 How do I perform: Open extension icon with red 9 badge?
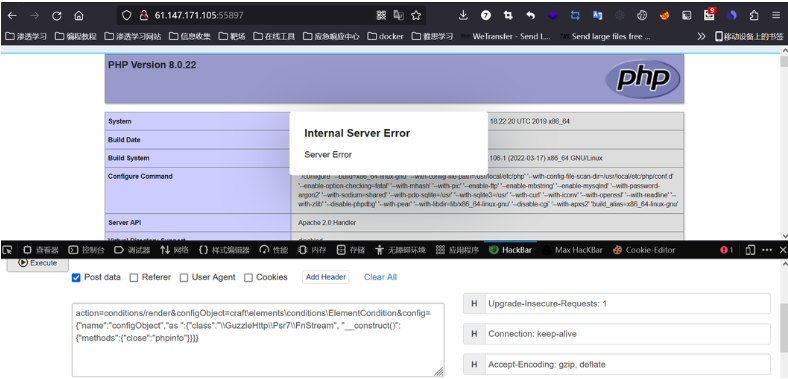(x=710, y=14)
